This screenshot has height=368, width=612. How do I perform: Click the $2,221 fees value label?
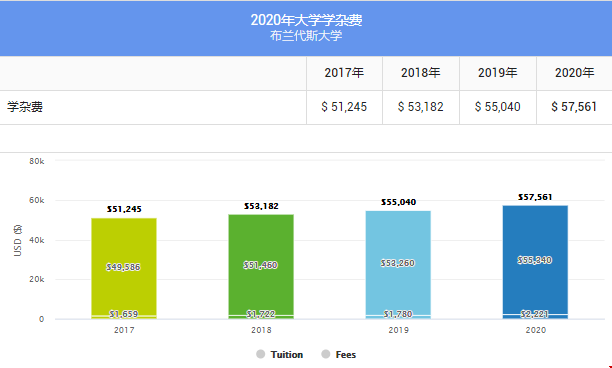[x=535, y=314]
